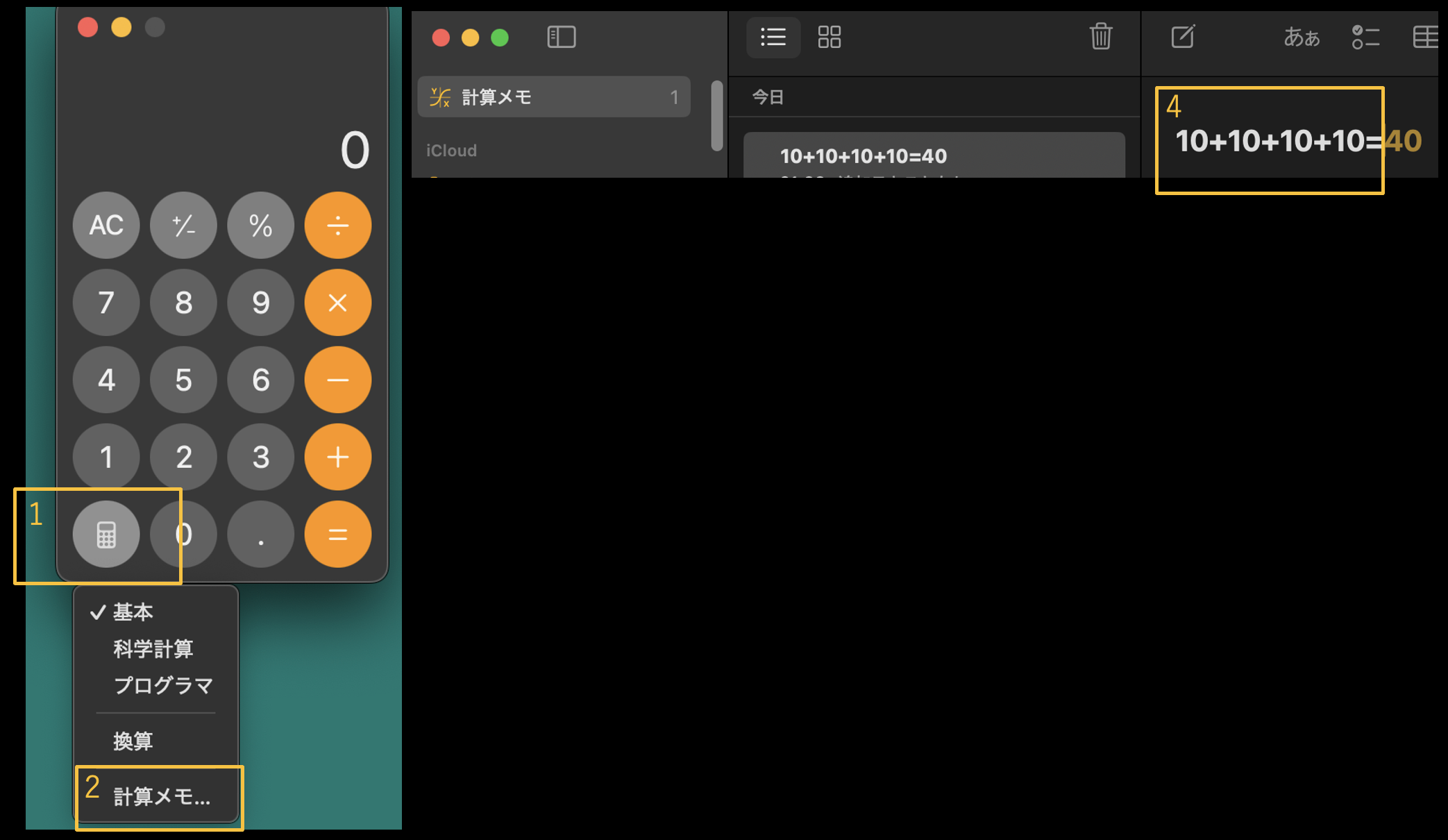Click the calculator mode icon button
This screenshot has width=1448, height=840.
click(x=106, y=534)
